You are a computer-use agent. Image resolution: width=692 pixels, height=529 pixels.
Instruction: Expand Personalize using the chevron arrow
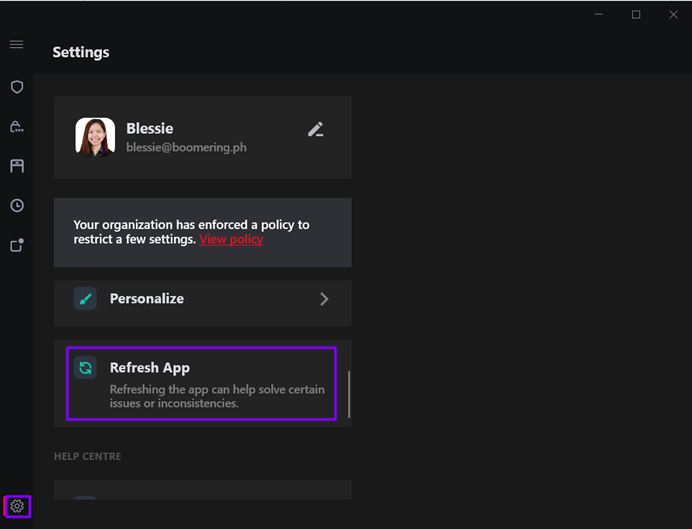click(324, 298)
